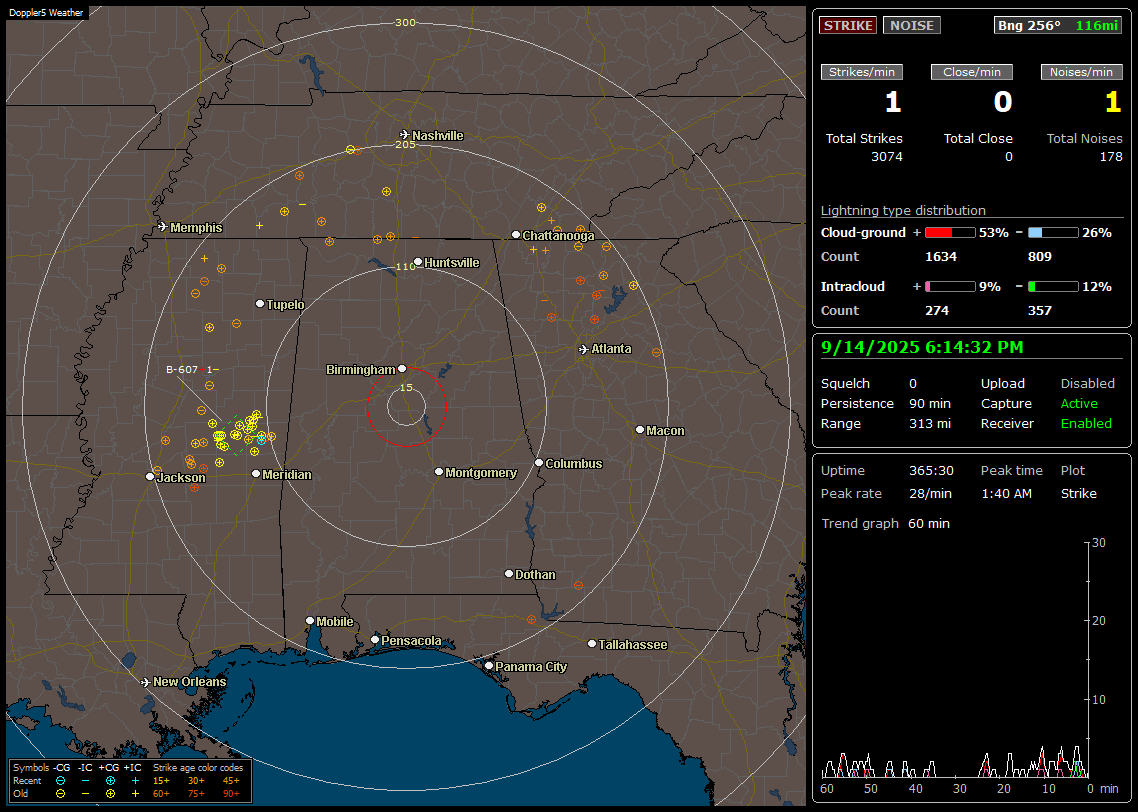The width and height of the screenshot is (1138, 812).
Task: Click the Close/min label button
Action: click(x=972, y=72)
